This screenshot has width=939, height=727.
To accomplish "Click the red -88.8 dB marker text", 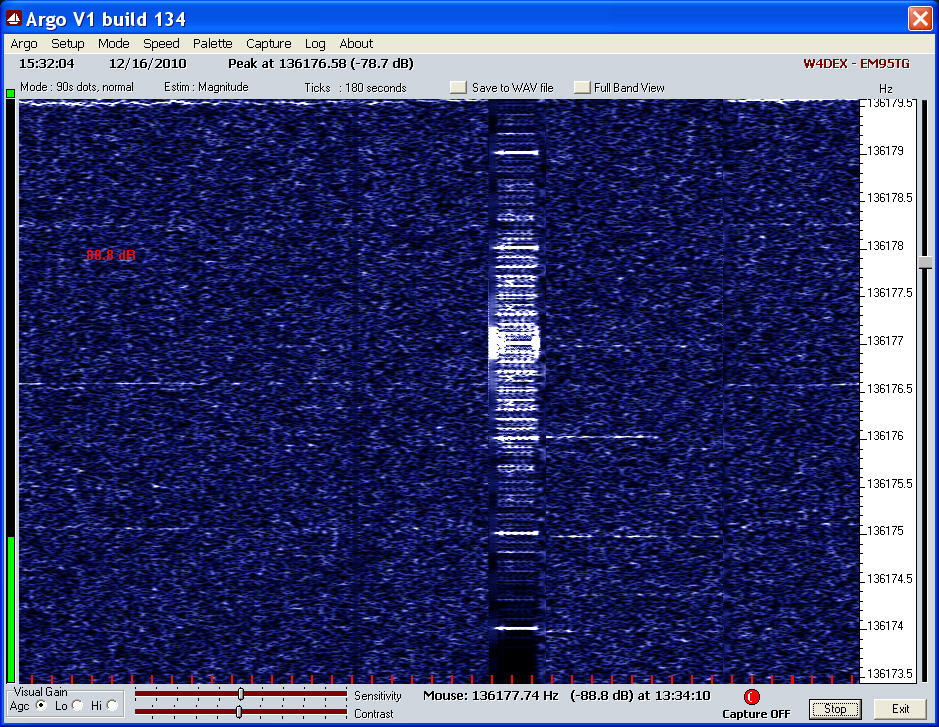I will click(x=109, y=256).
